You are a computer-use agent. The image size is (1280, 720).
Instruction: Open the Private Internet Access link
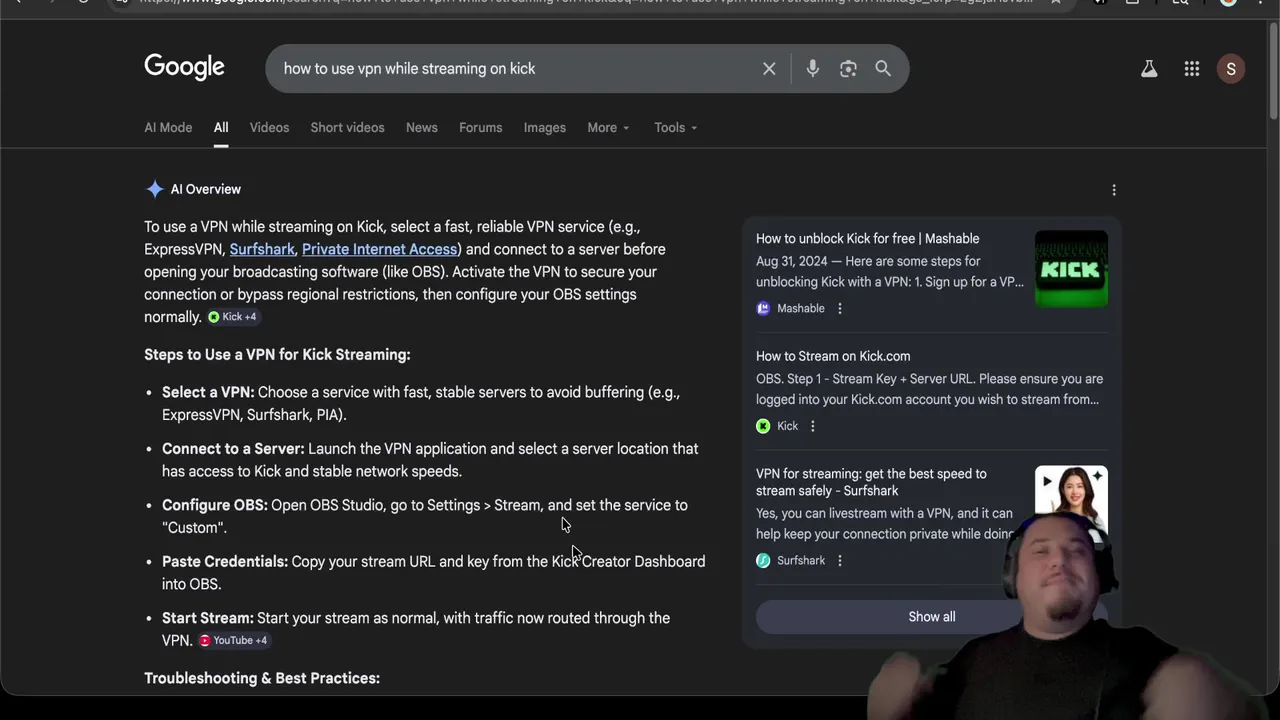[379, 249]
